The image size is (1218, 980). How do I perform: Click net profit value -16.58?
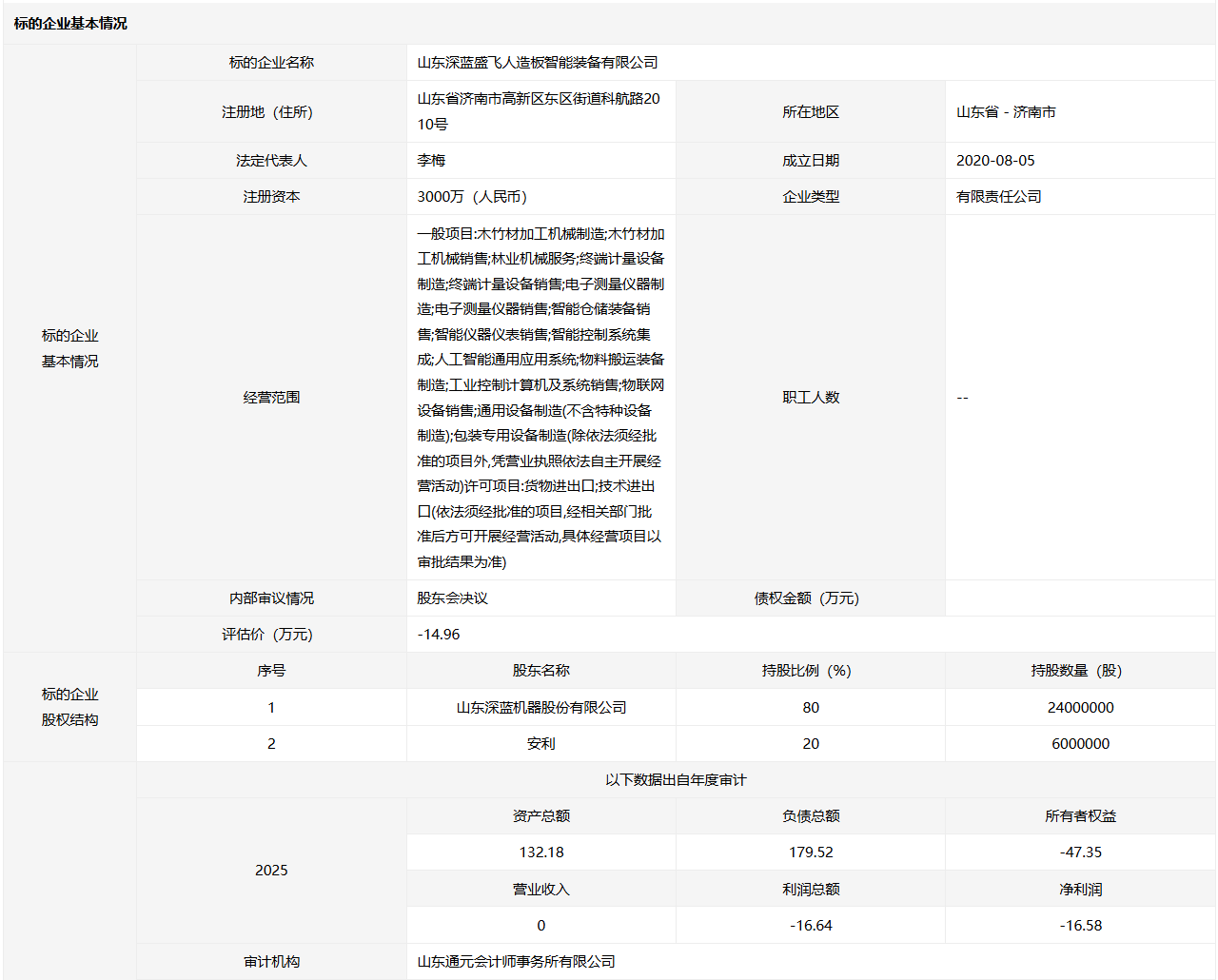1080,925
